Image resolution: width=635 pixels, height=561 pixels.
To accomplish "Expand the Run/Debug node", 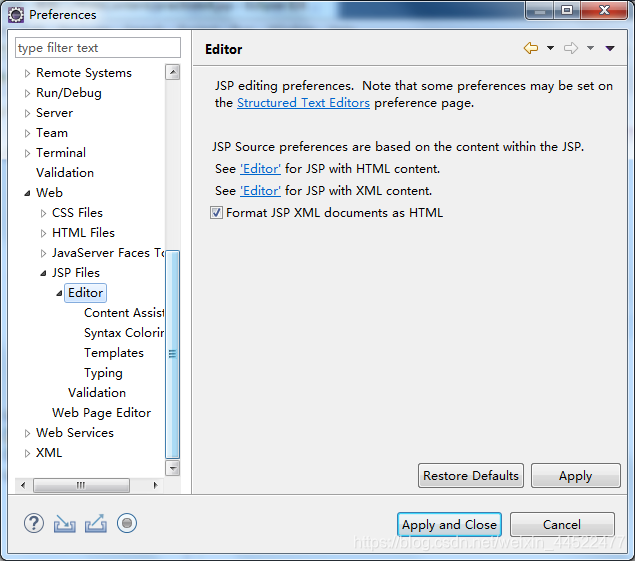I will tap(27, 94).
